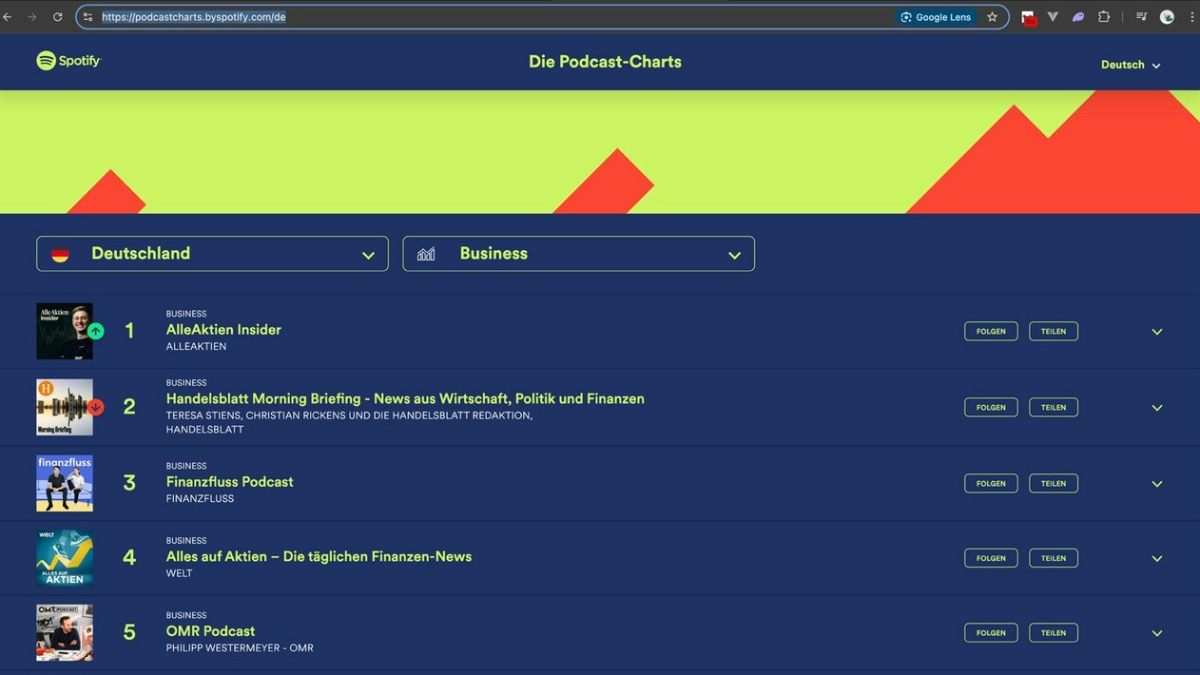Viewport: 1200px width, 675px height.
Task: Share Handelsblatt Morning Briefing with Teilen
Action: (x=1053, y=407)
